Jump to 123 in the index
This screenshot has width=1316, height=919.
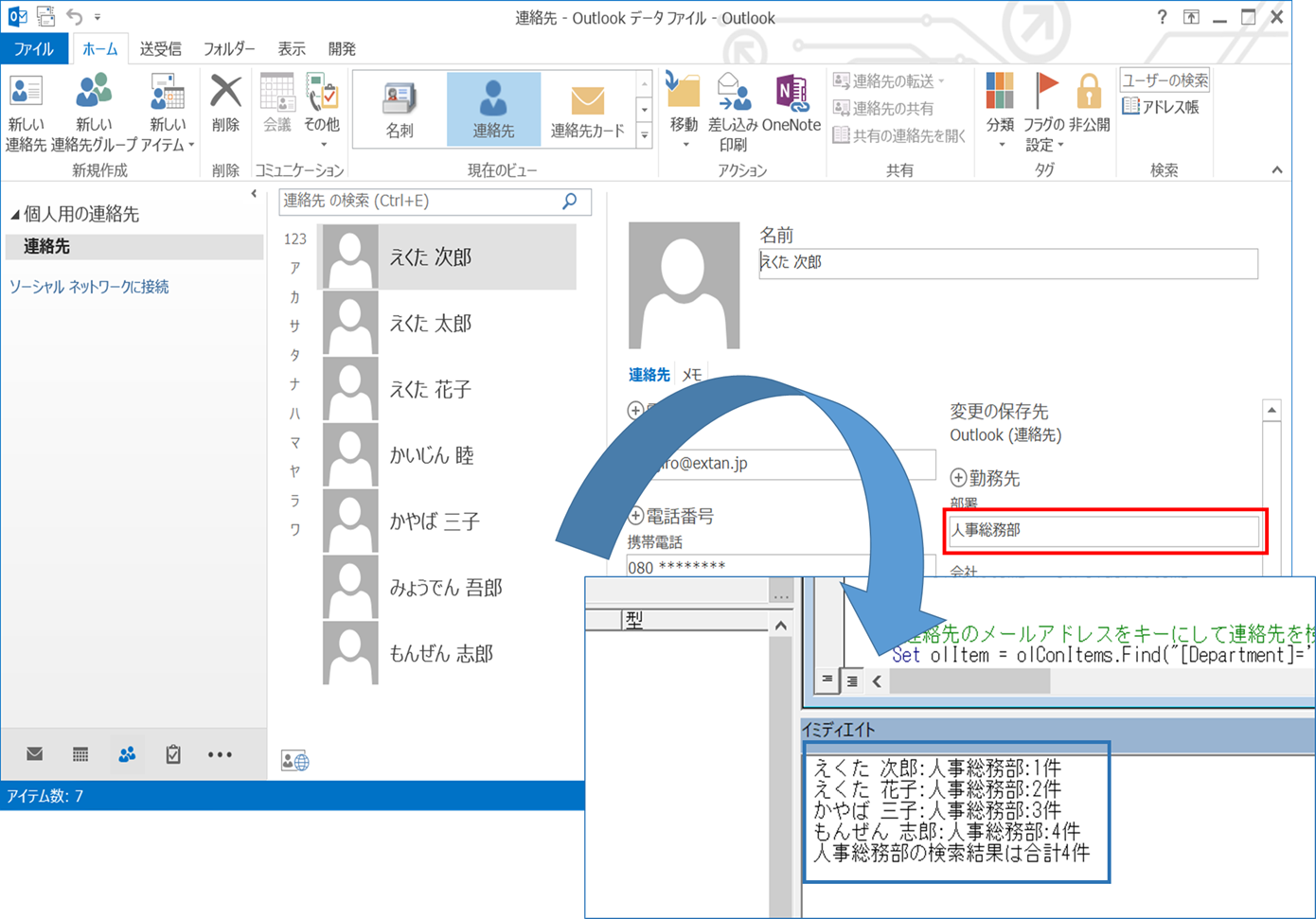[x=295, y=239]
